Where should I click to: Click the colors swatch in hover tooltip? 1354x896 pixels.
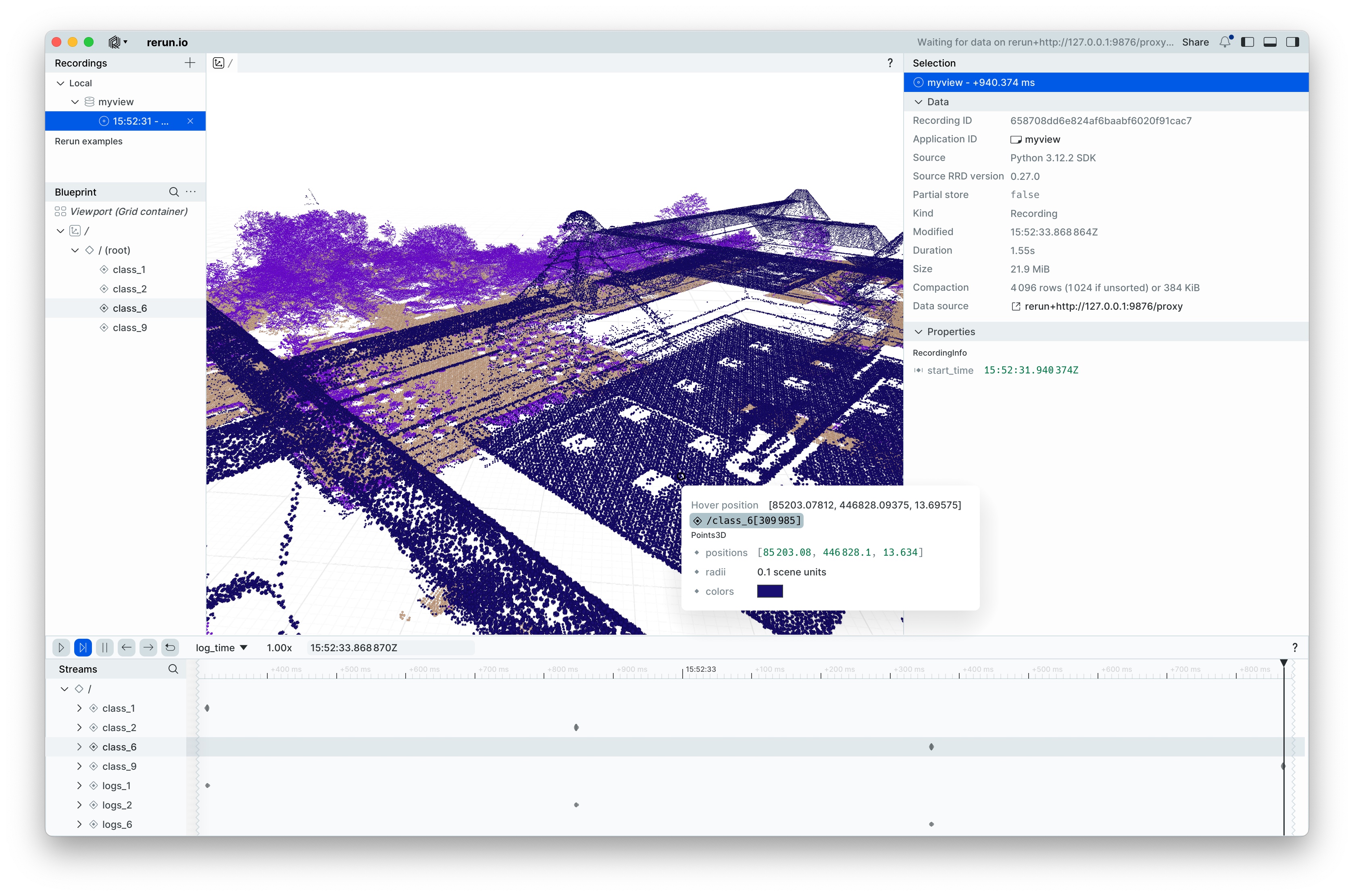(770, 592)
